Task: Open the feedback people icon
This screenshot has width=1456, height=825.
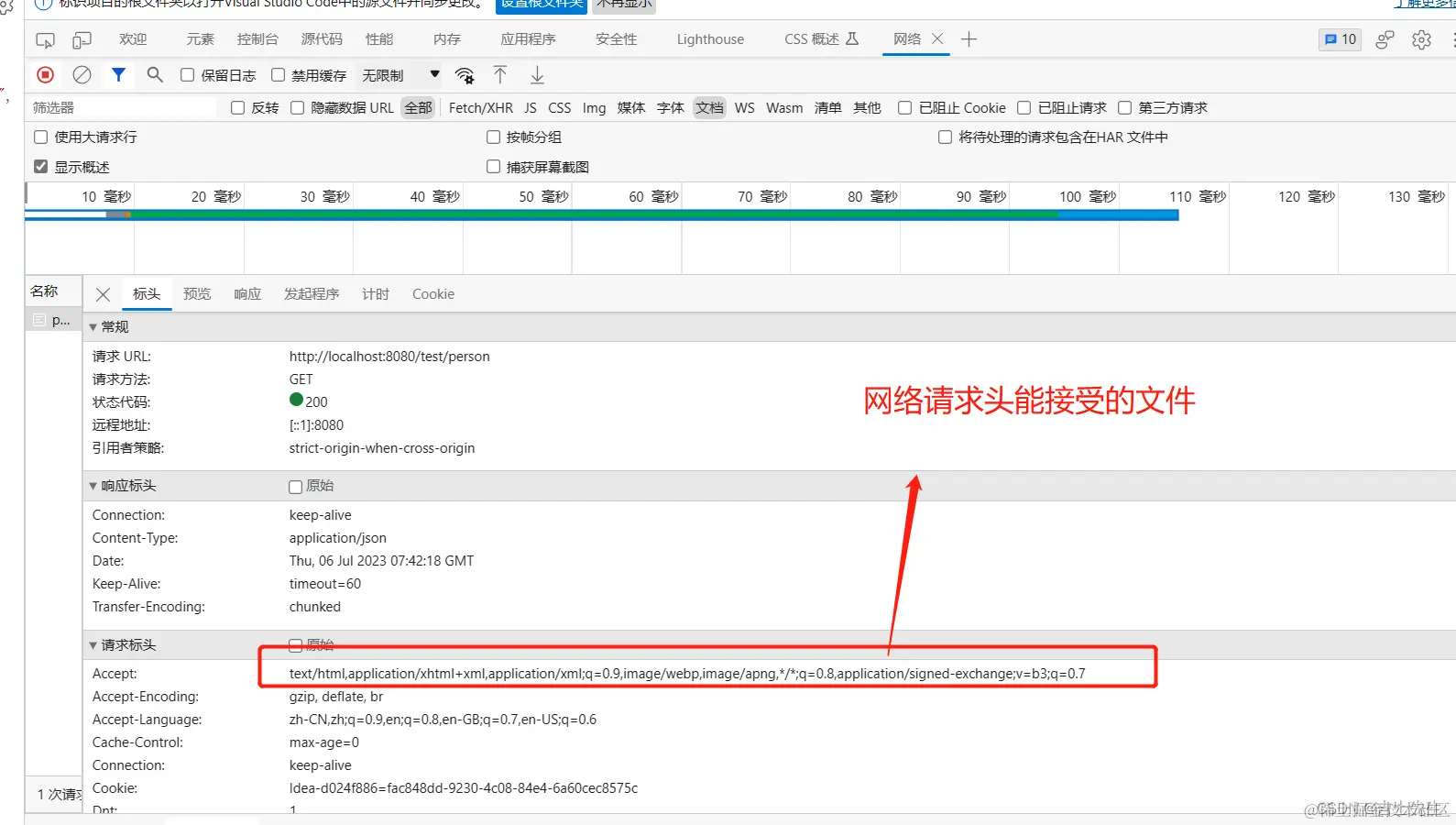Action: pyautogui.click(x=1385, y=39)
